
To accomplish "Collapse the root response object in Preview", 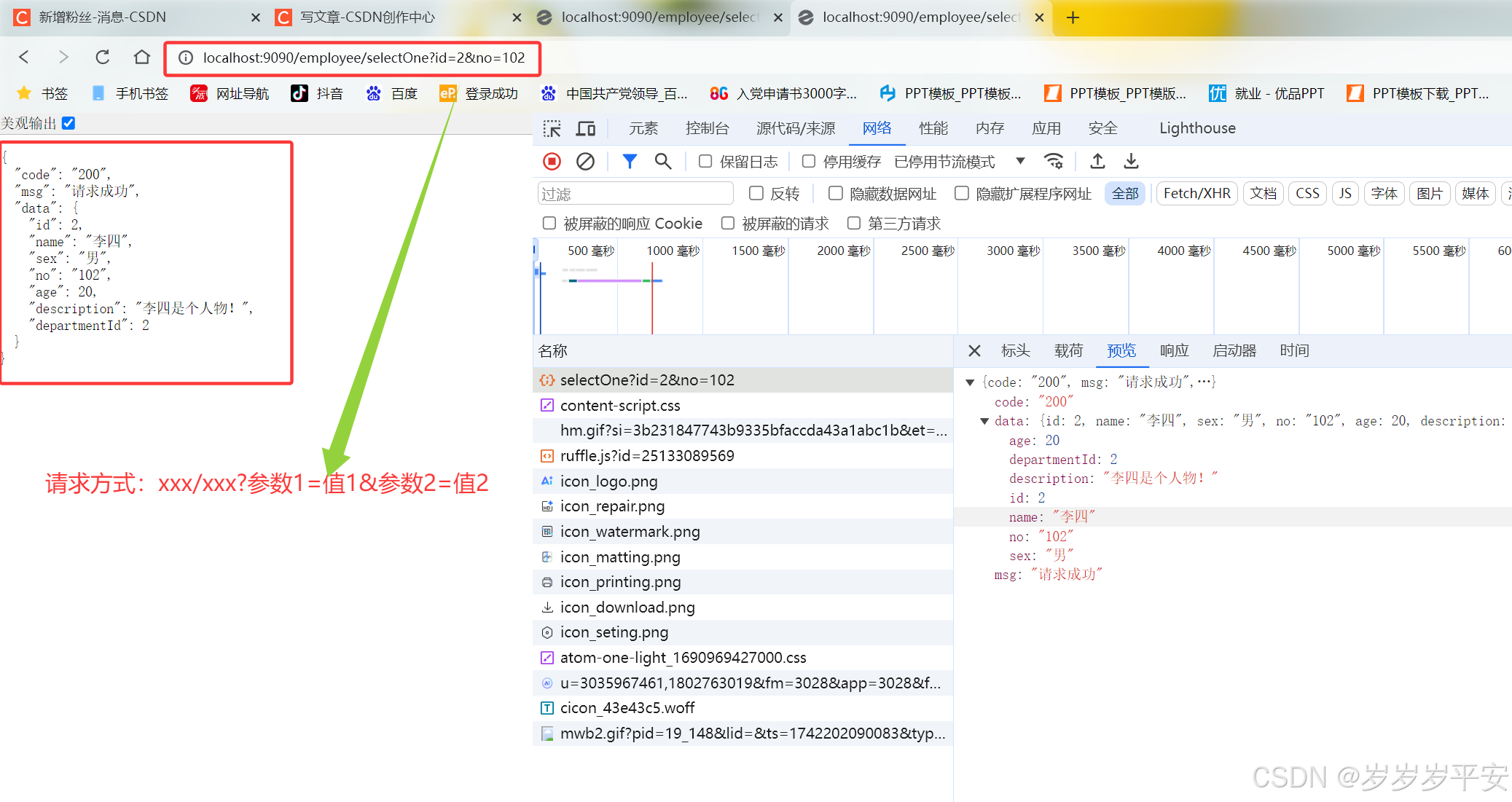I will (x=970, y=381).
